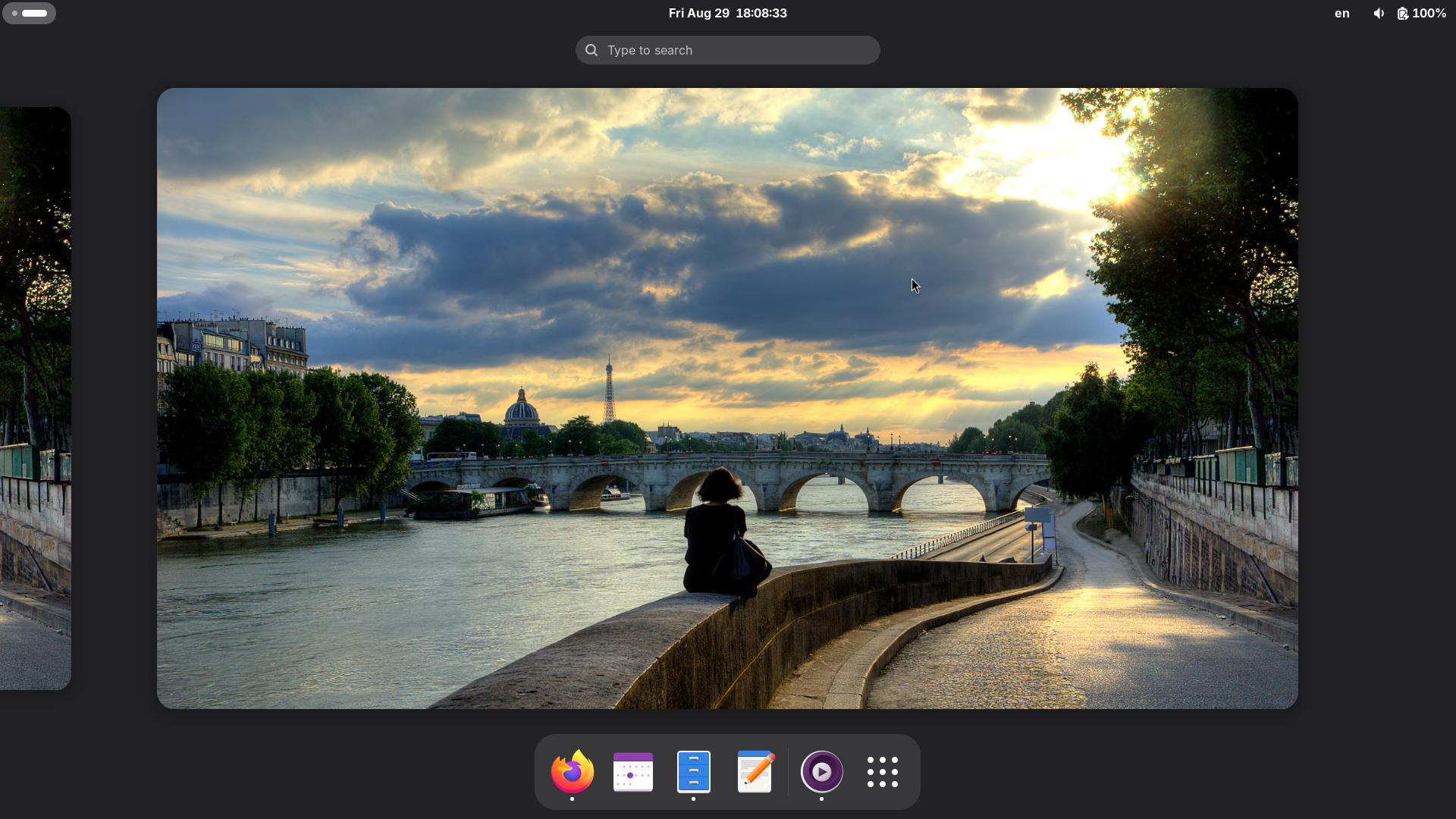The height and width of the screenshot is (819, 1456).
Task: Launch Text Editor pencil icon
Action: 755,771
